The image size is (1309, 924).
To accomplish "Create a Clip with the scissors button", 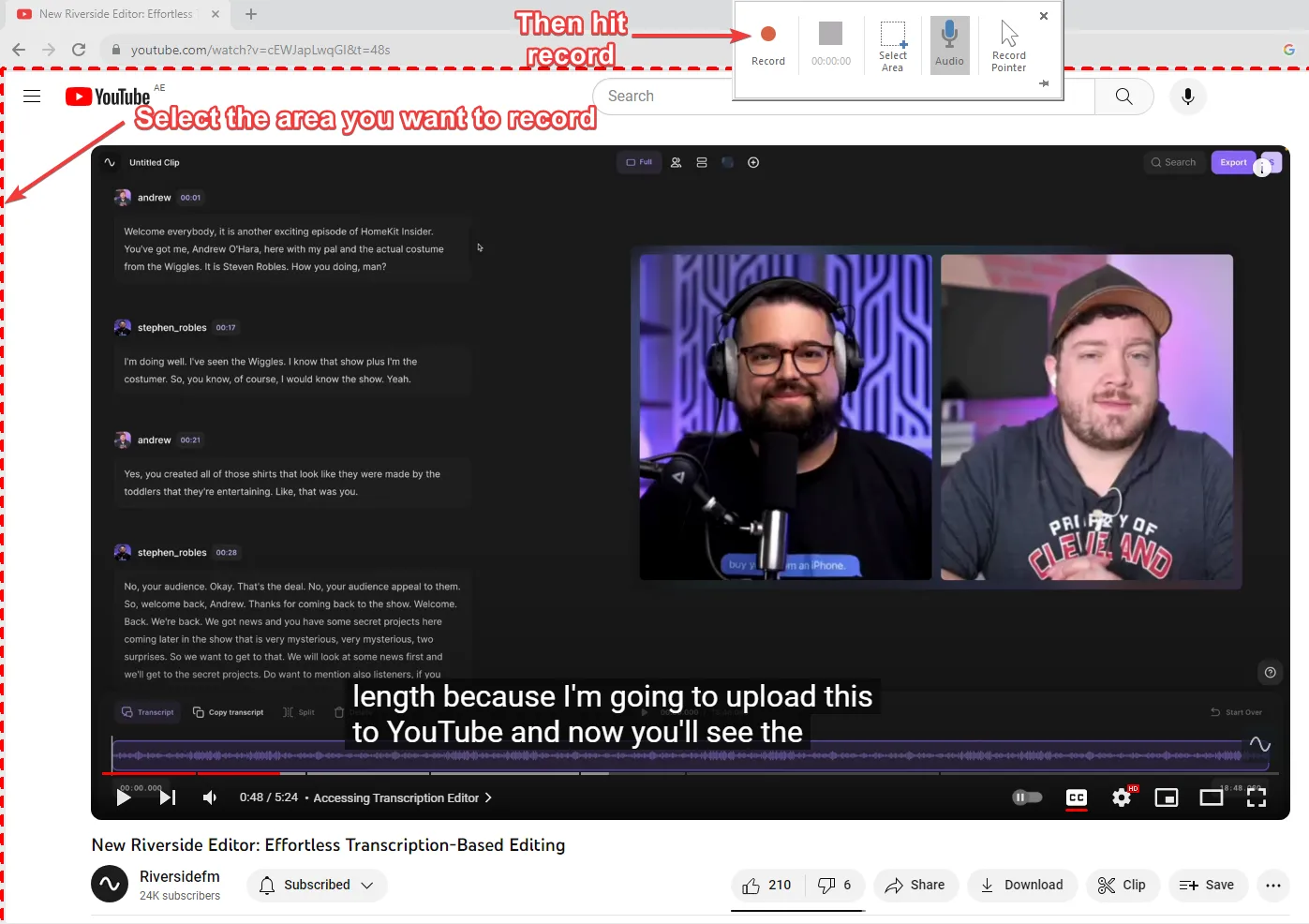I will click(x=1123, y=886).
